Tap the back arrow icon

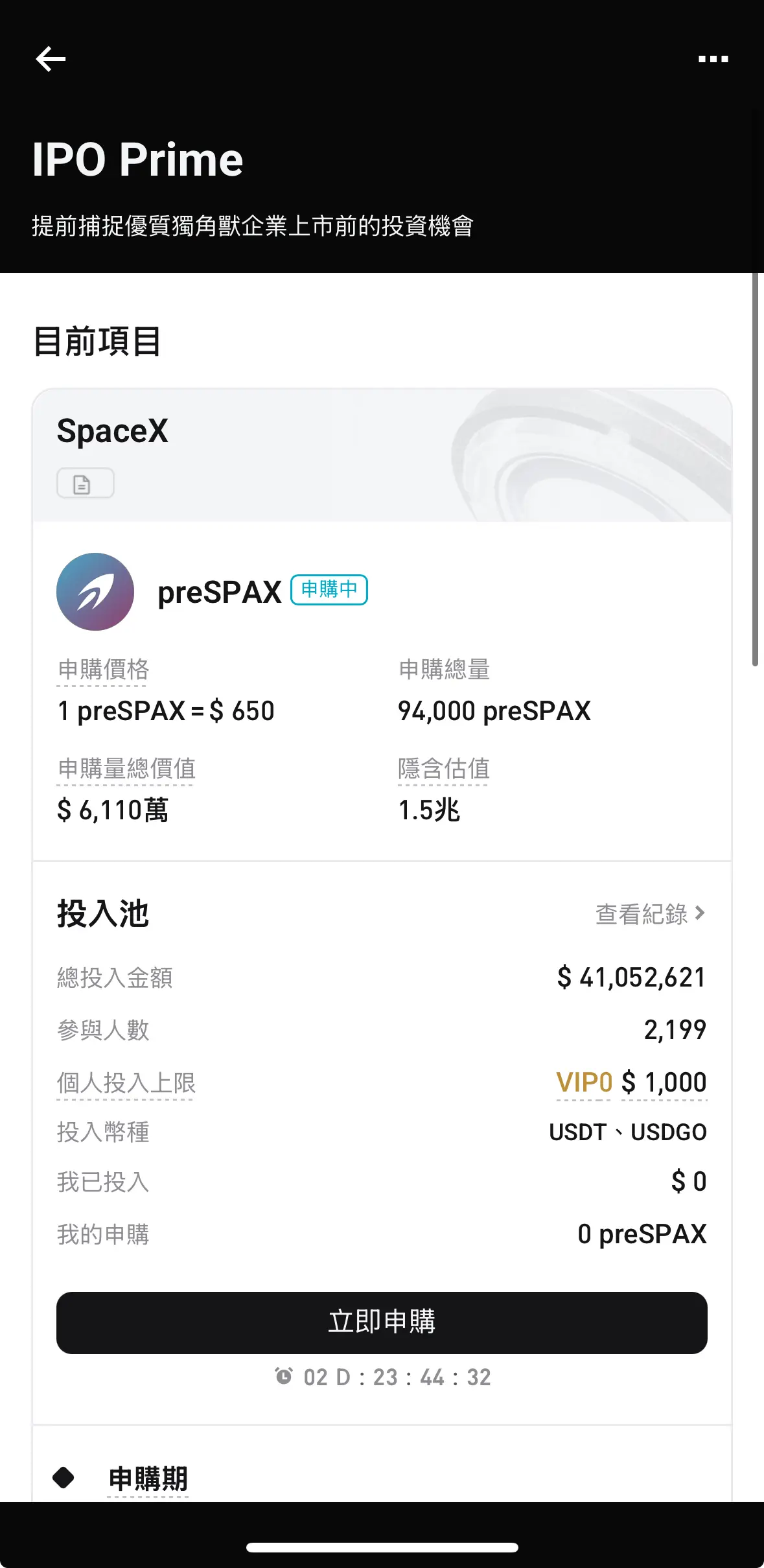pyautogui.click(x=51, y=59)
